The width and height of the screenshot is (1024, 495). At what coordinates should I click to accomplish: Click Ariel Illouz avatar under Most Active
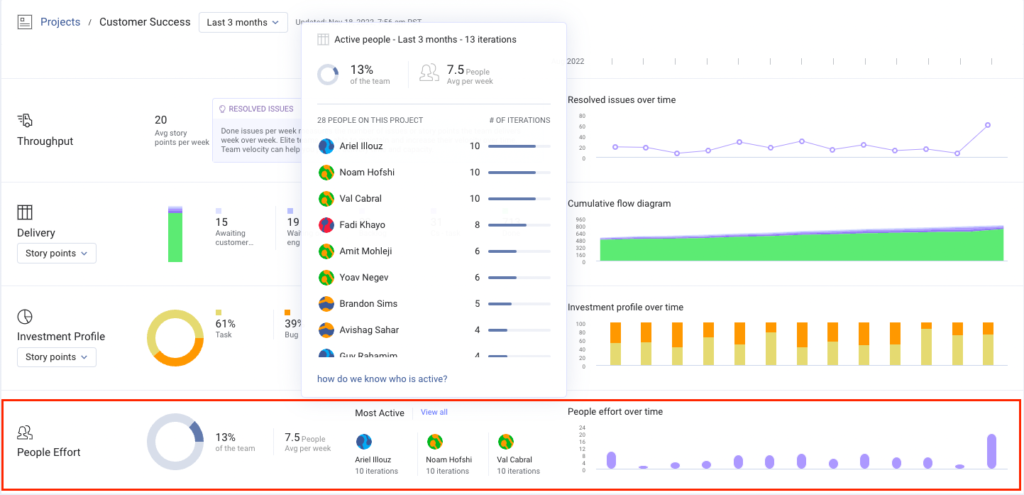(364, 441)
